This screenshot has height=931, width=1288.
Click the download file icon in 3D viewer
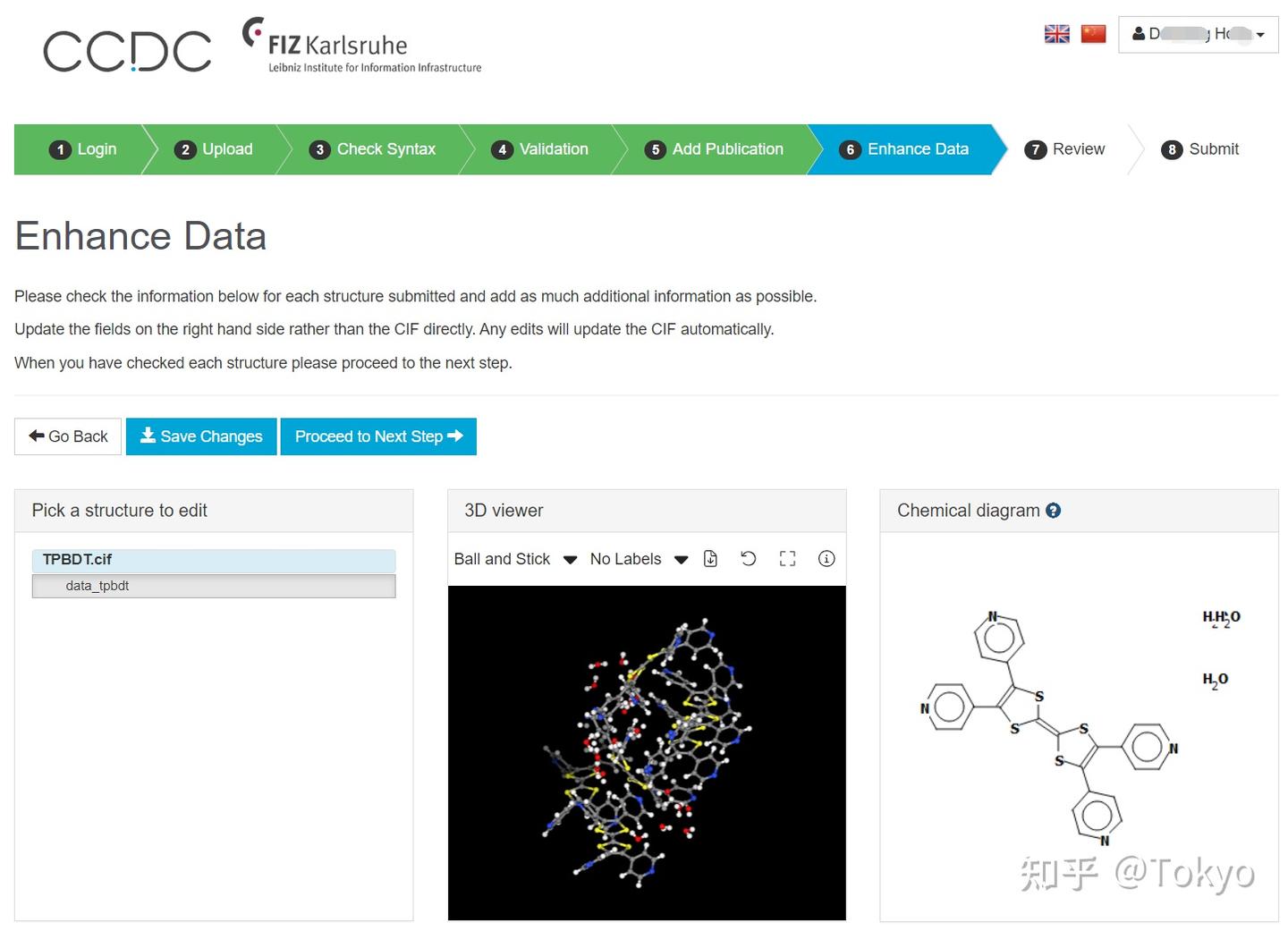coord(710,559)
